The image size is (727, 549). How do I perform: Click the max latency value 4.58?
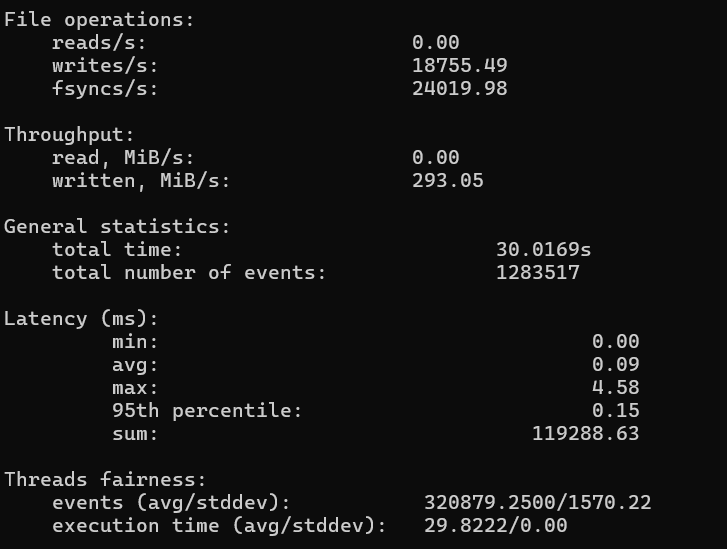click(x=616, y=388)
